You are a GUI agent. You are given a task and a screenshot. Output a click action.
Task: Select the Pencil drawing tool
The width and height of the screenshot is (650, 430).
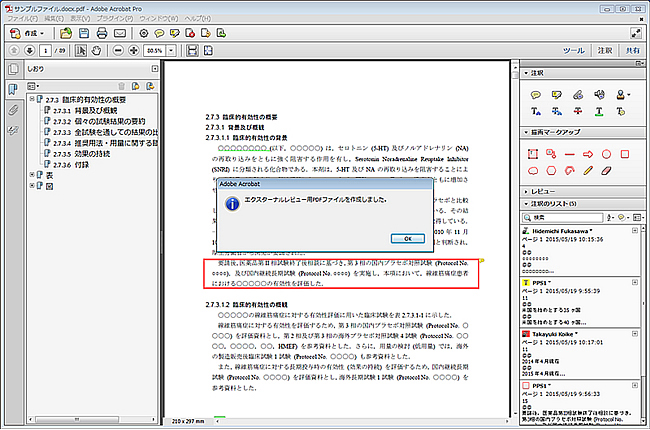(x=588, y=170)
